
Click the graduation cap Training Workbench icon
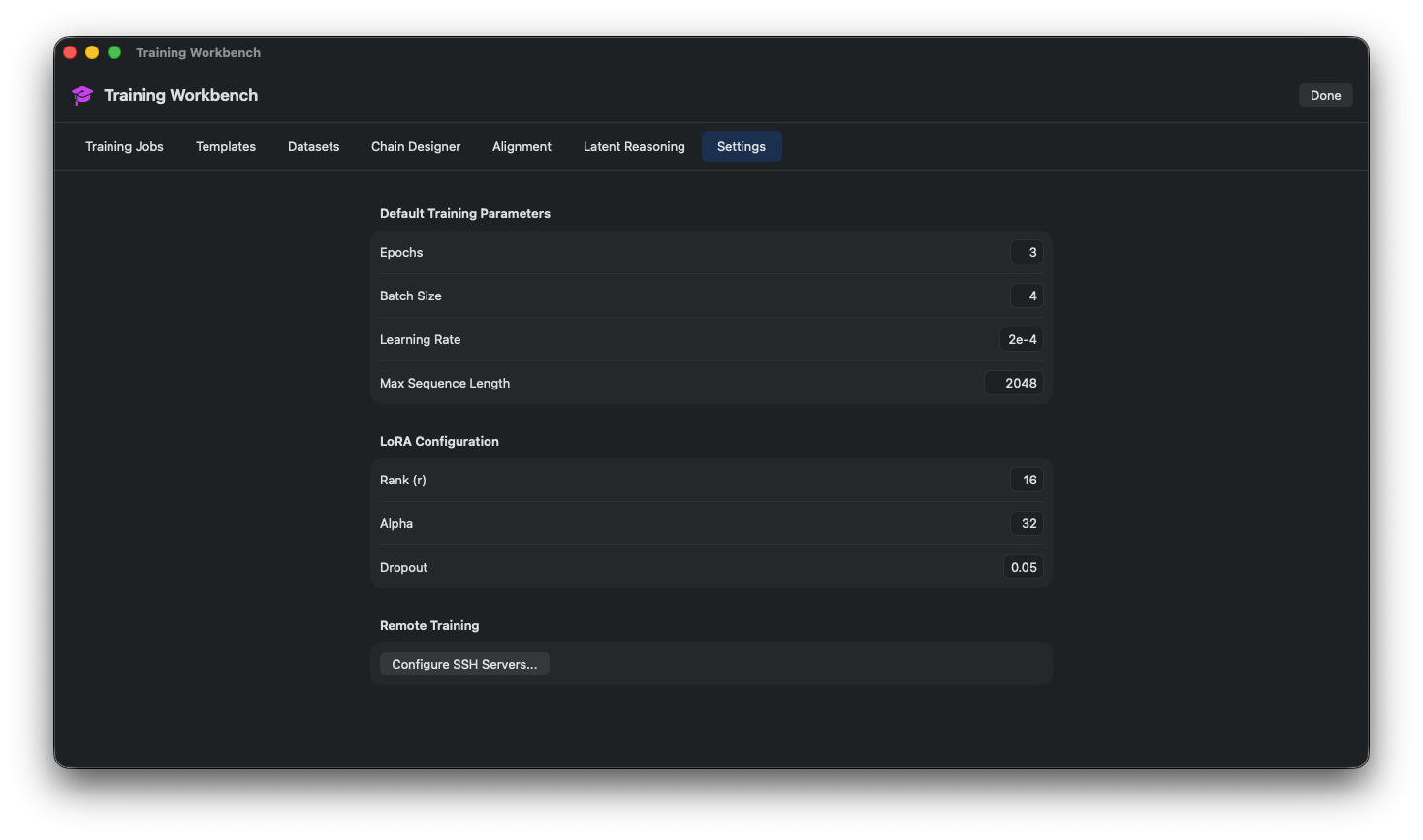pos(81,95)
